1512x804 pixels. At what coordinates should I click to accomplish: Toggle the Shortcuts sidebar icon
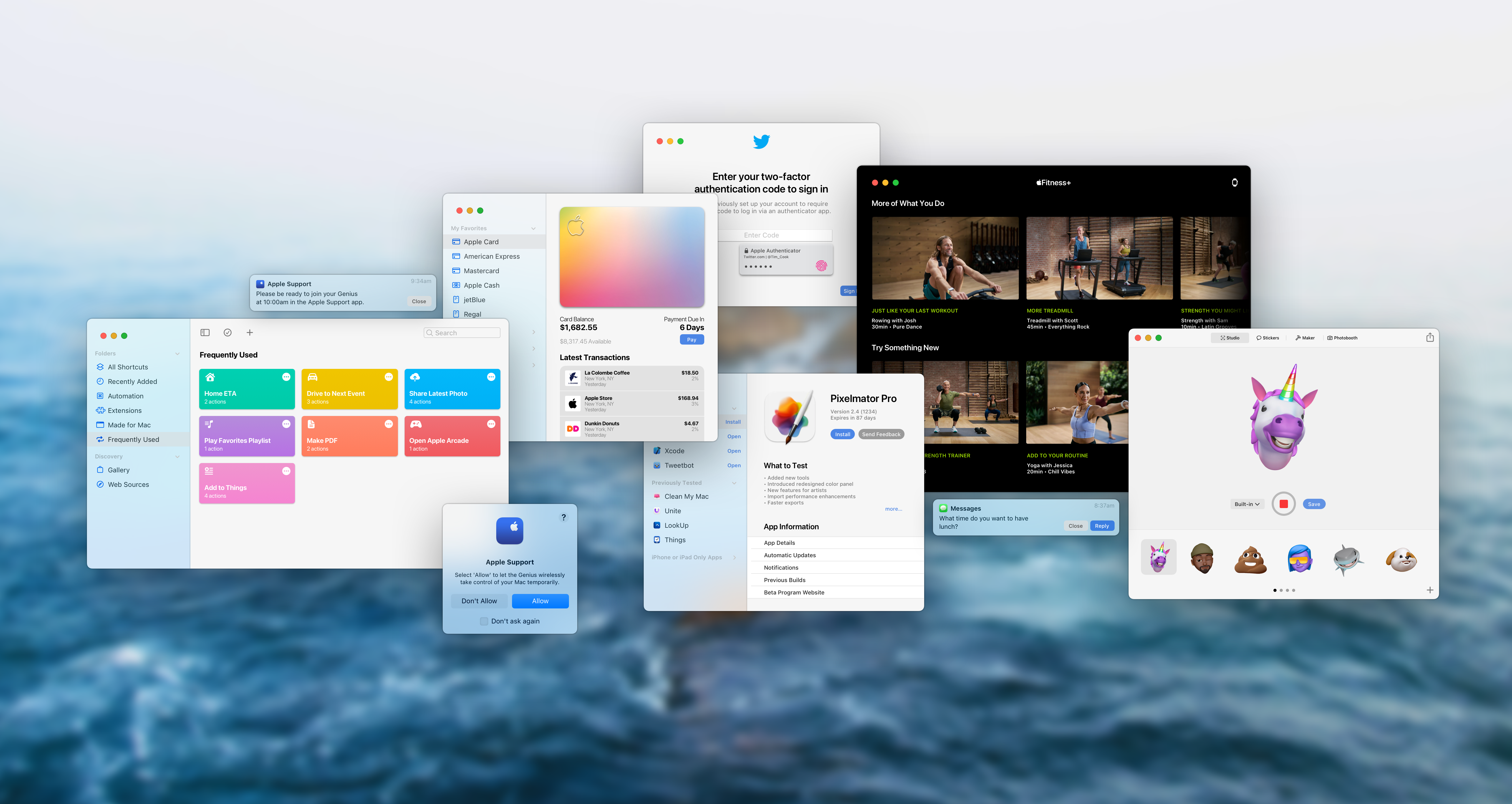point(205,333)
